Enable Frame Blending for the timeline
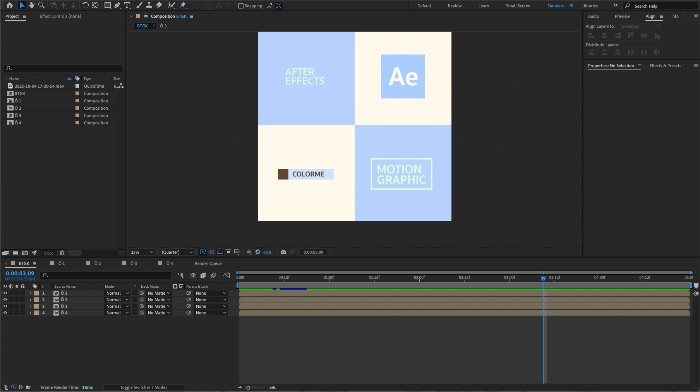The height and width of the screenshot is (392, 700). (x=203, y=275)
